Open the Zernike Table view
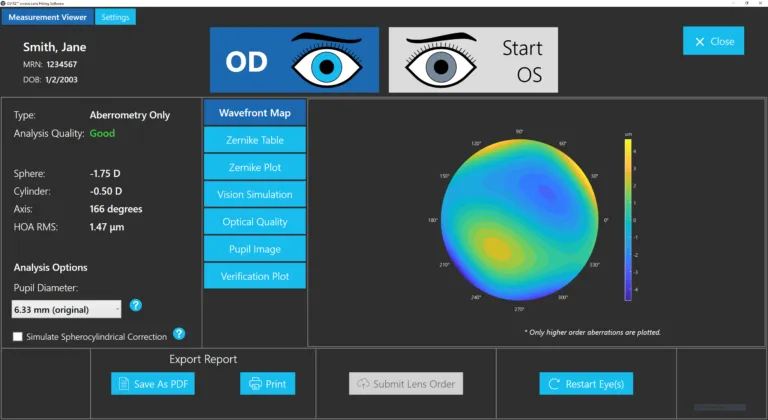The width and height of the screenshot is (768, 420). pos(255,140)
